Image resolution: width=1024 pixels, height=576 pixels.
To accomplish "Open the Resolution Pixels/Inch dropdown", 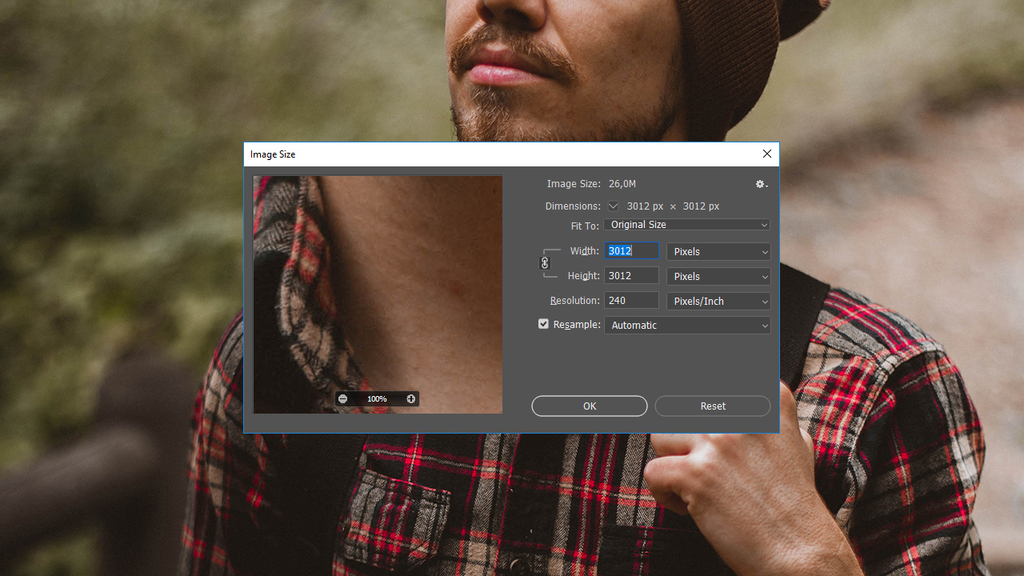I will [x=718, y=301].
